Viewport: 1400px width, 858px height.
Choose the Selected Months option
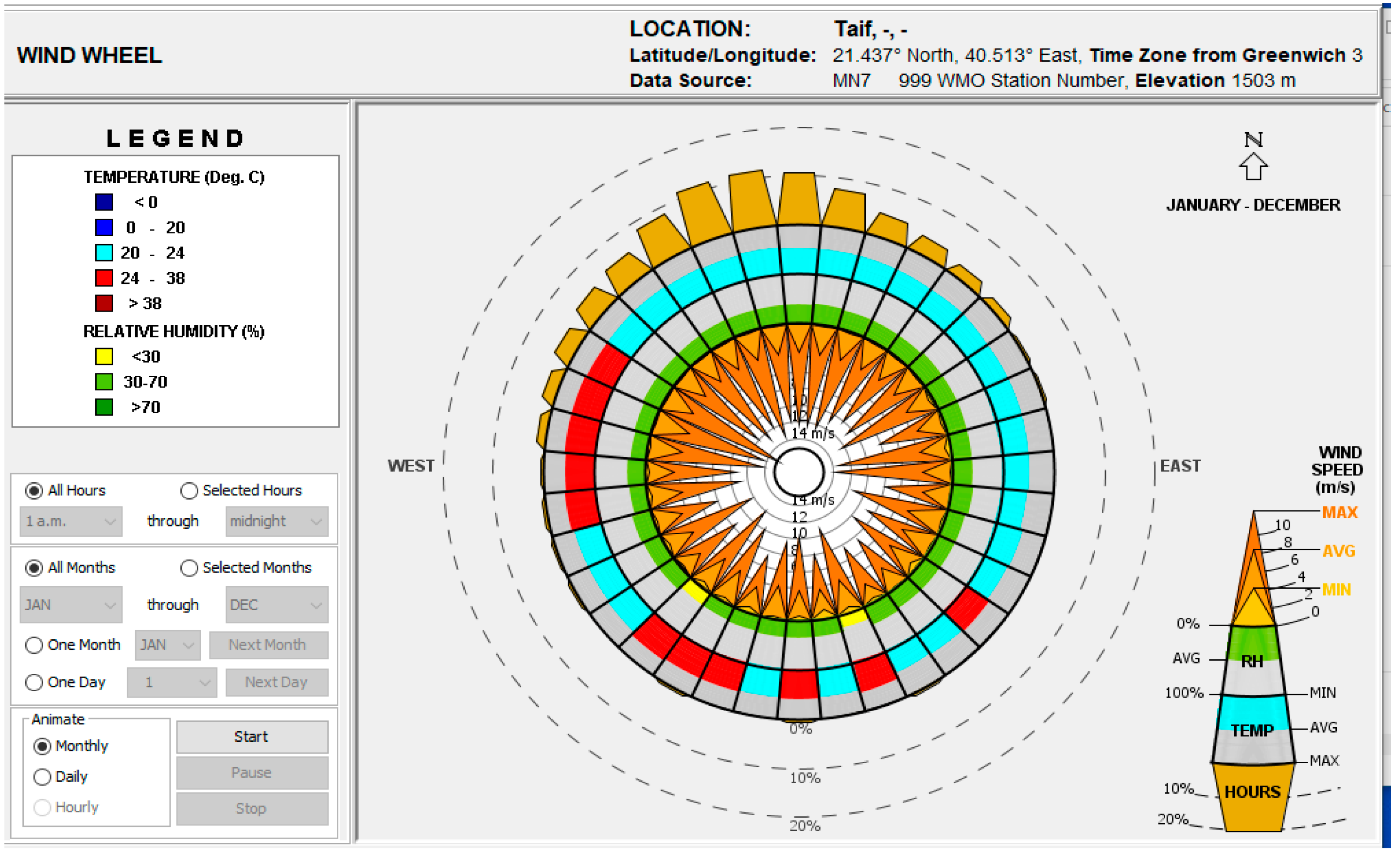click(189, 568)
